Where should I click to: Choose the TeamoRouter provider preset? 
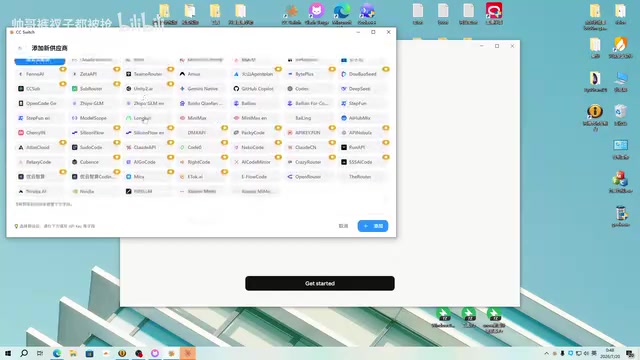pos(148,74)
